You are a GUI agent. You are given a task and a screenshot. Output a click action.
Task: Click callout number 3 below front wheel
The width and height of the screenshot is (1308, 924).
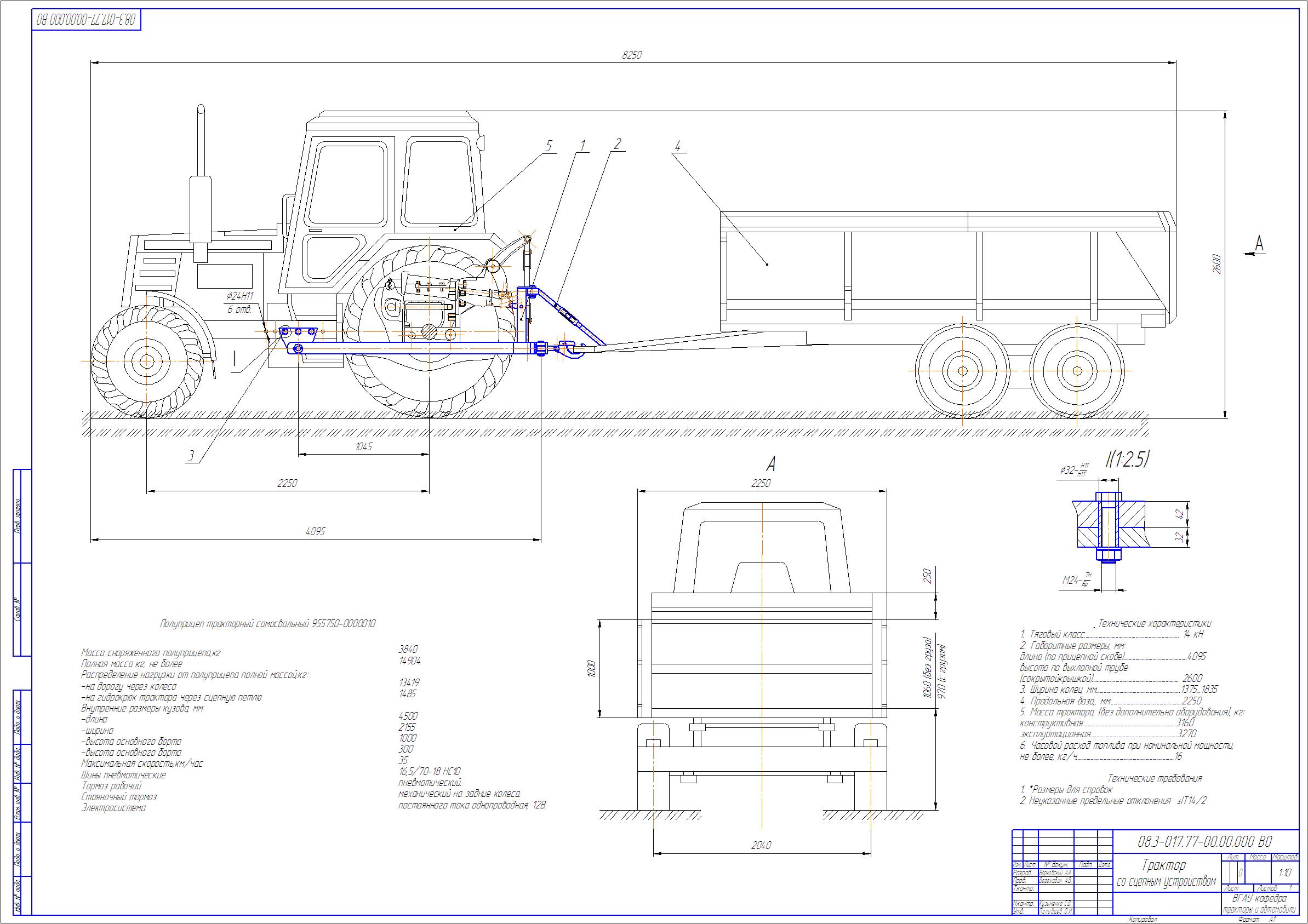click(x=191, y=456)
